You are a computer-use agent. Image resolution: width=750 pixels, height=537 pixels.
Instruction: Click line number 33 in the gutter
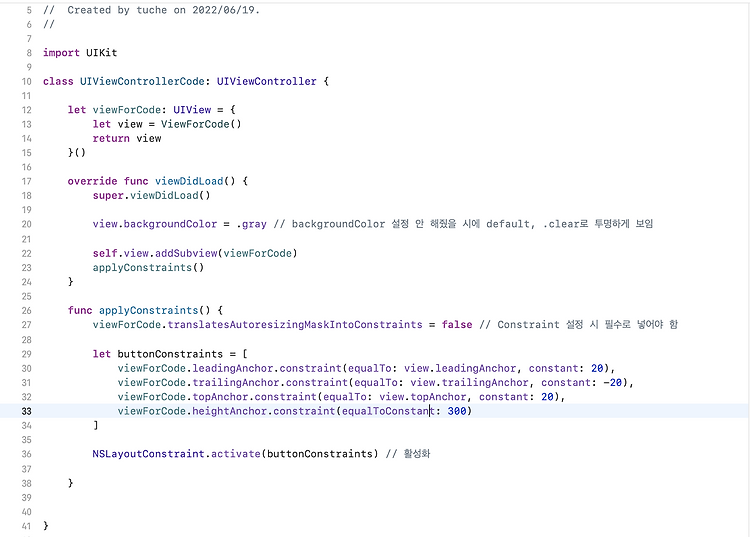27,412
